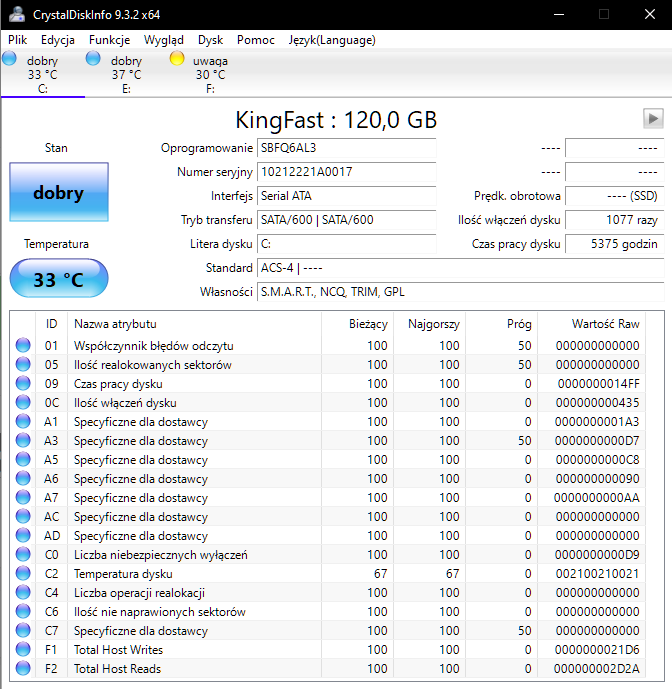672x689 pixels.
Task: Select the Ilość realokowanych sektorów row name
Action: tap(153, 365)
